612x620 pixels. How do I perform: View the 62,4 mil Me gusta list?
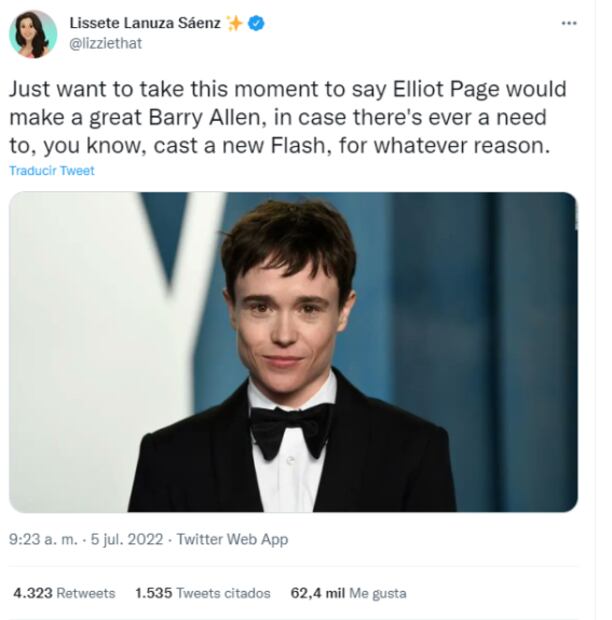pyautogui.click(x=348, y=593)
